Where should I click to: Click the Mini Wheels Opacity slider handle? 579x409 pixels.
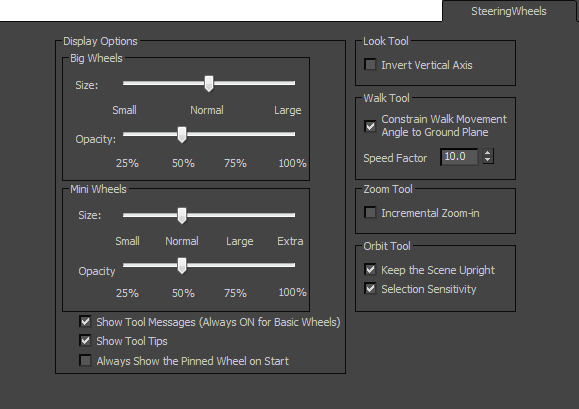pyautogui.click(x=182, y=266)
